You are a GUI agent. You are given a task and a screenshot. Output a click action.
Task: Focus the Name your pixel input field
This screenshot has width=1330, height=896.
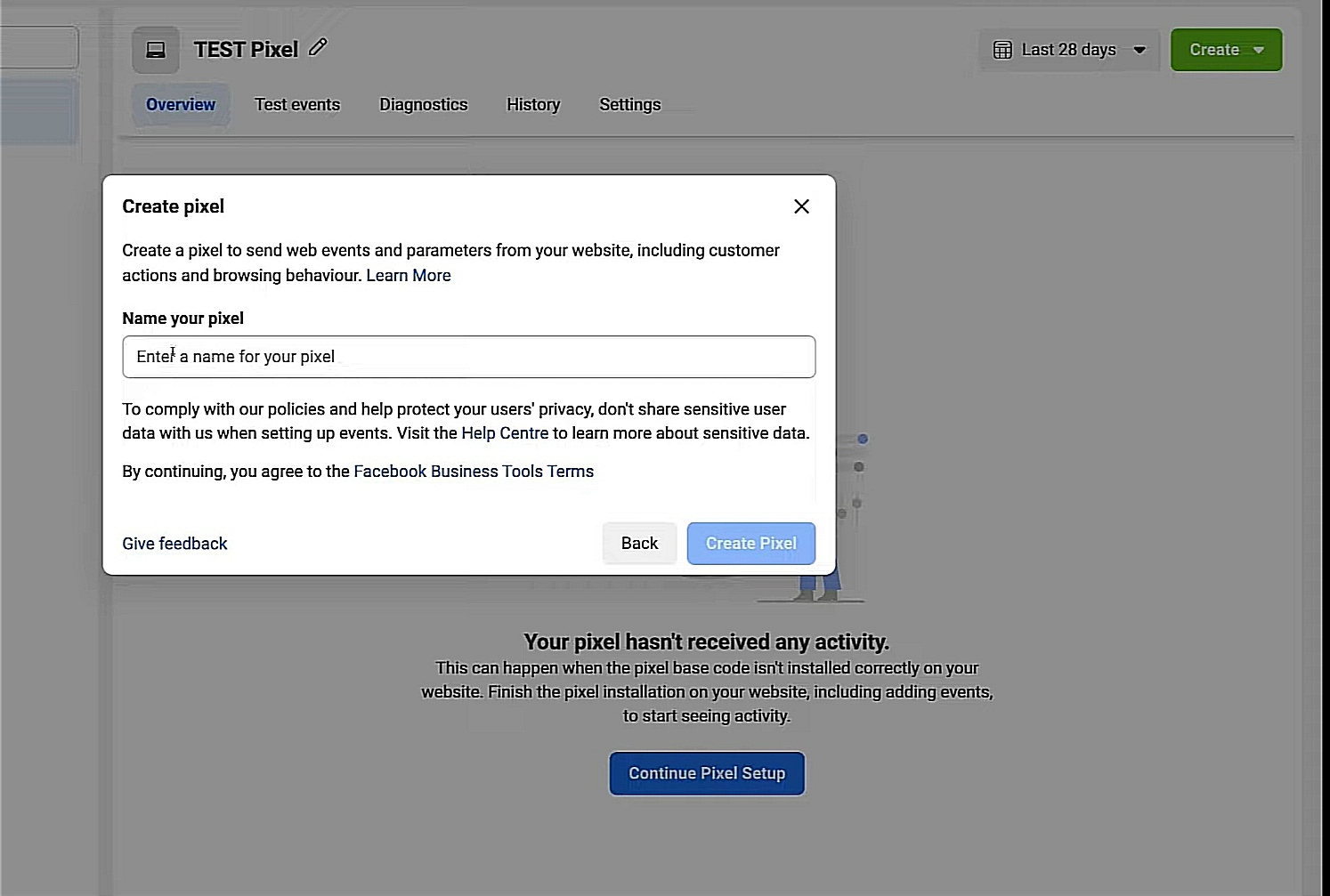pyautogui.click(x=468, y=357)
